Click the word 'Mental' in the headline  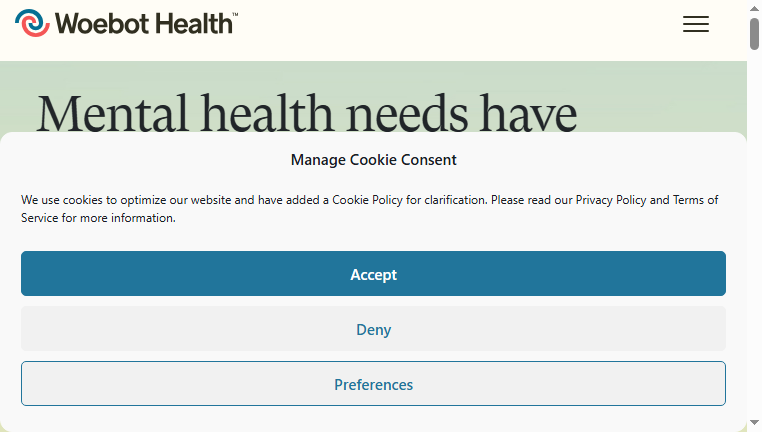[x=112, y=113]
